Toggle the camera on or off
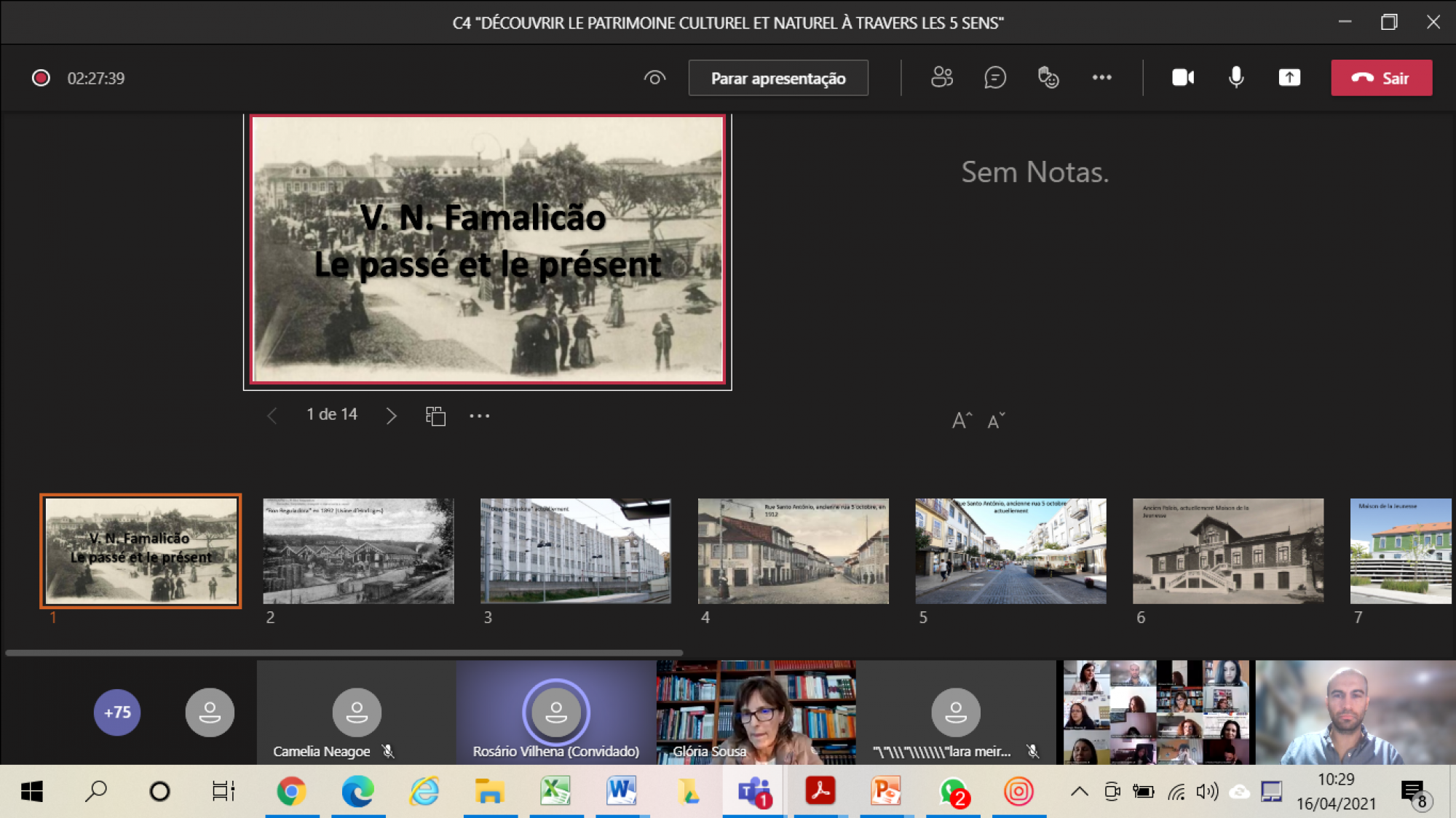Viewport: 1456px width, 818px height. [x=1183, y=77]
